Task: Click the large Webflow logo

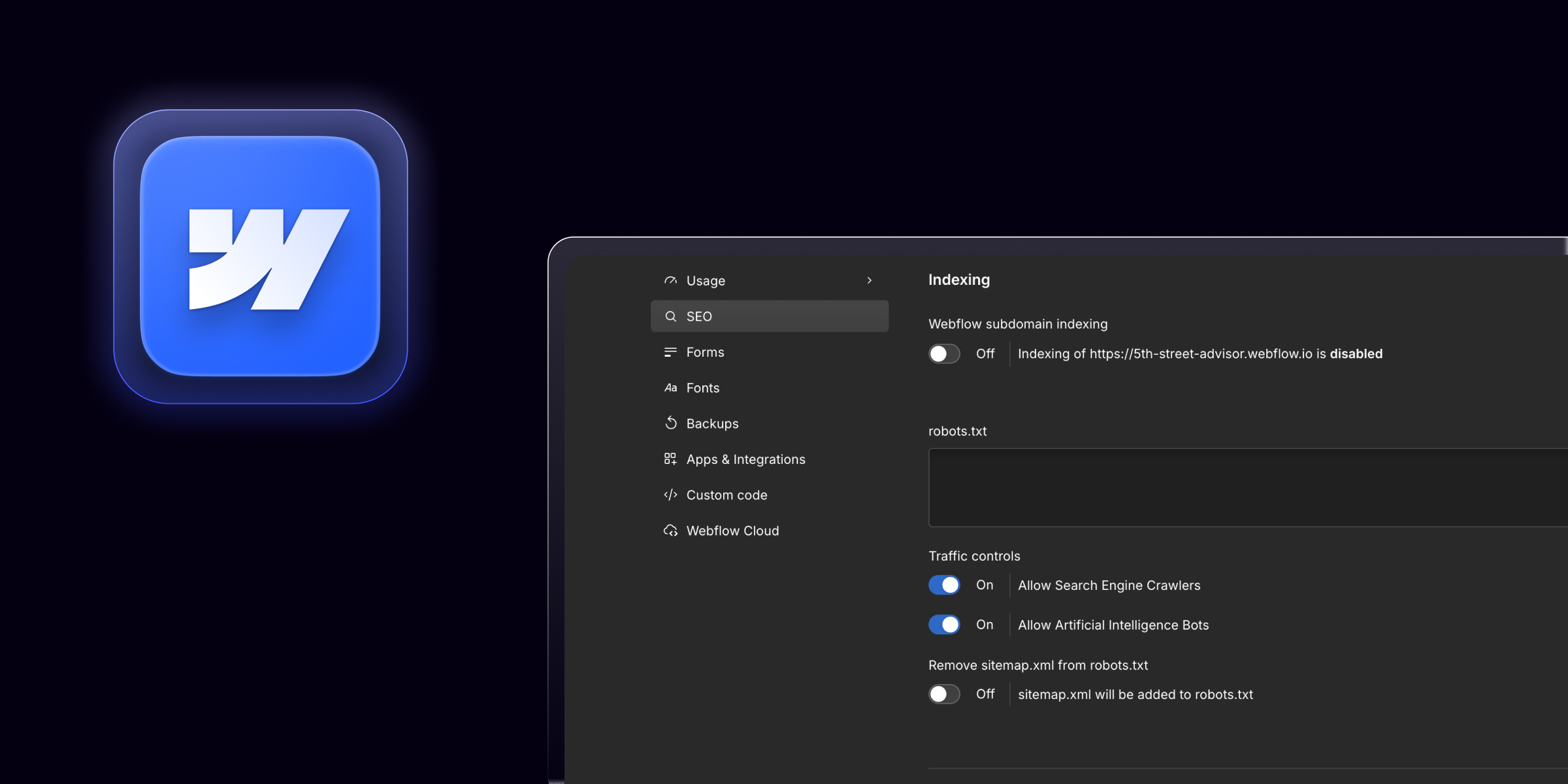Action: coord(261,257)
